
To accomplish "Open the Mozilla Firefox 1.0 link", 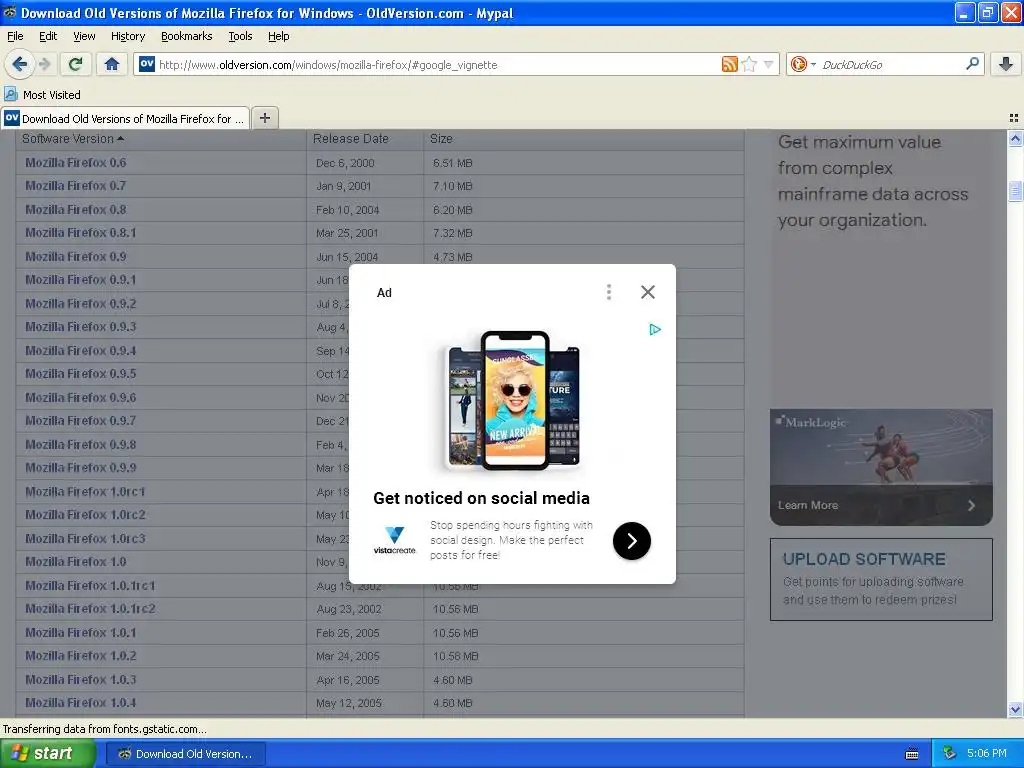I will 76,562.
